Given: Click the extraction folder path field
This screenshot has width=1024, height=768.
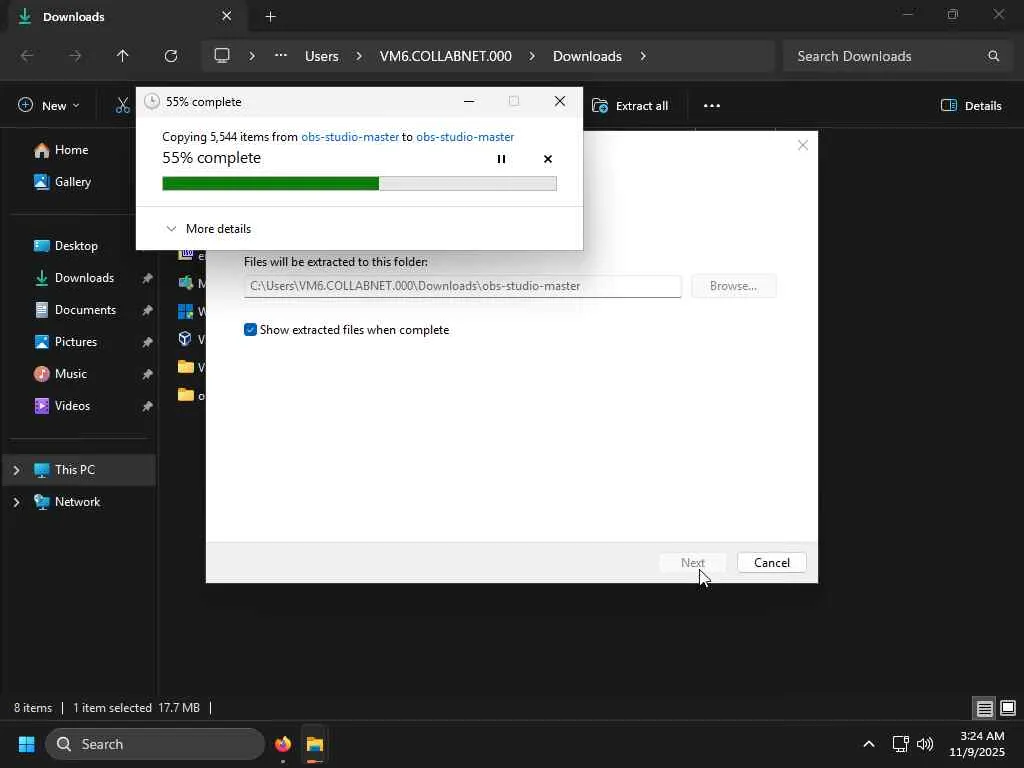Looking at the screenshot, I should (462, 286).
